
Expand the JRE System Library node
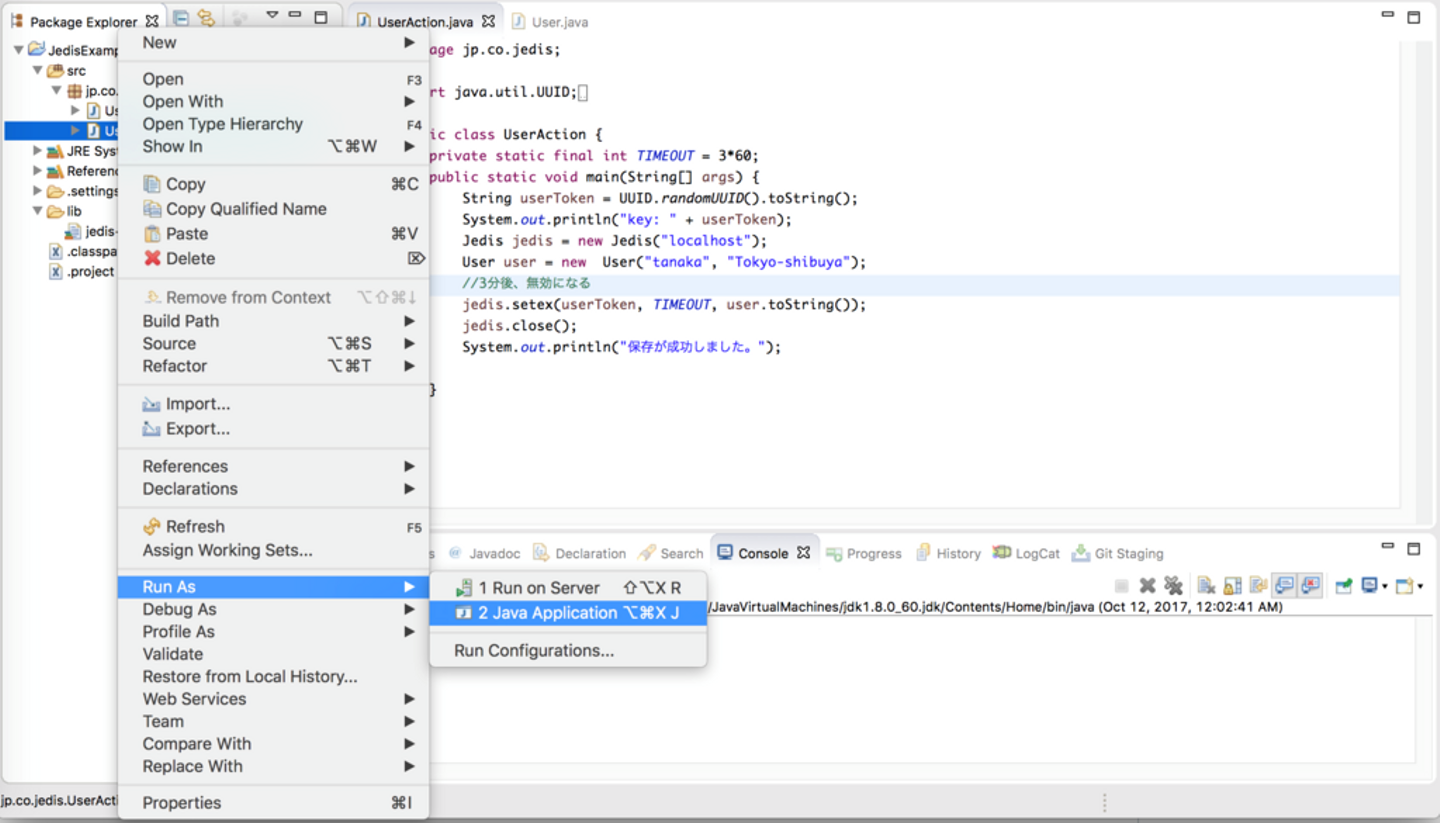point(38,151)
